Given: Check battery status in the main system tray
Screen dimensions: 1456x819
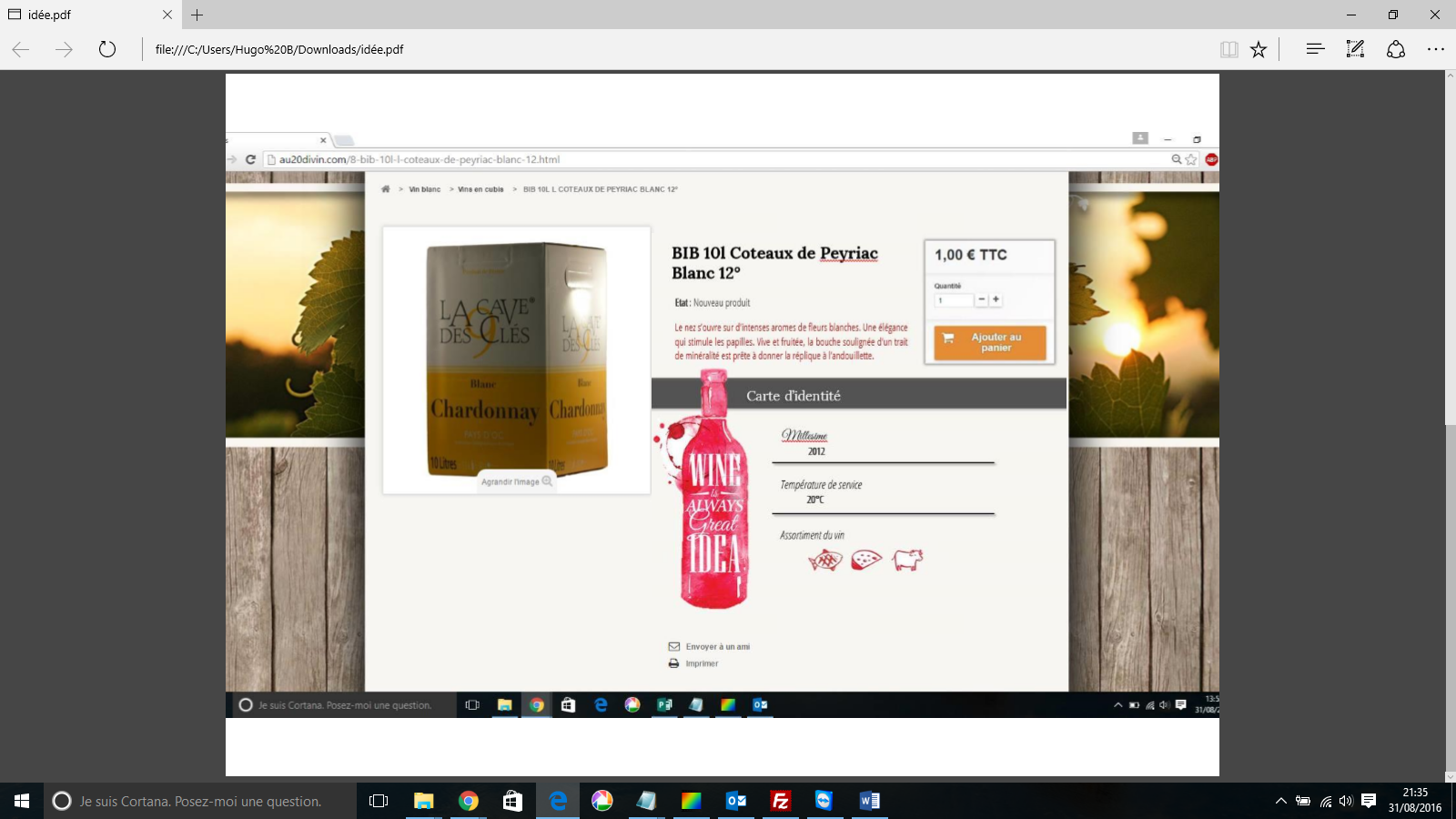Looking at the screenshot, I should [1303, 801].
